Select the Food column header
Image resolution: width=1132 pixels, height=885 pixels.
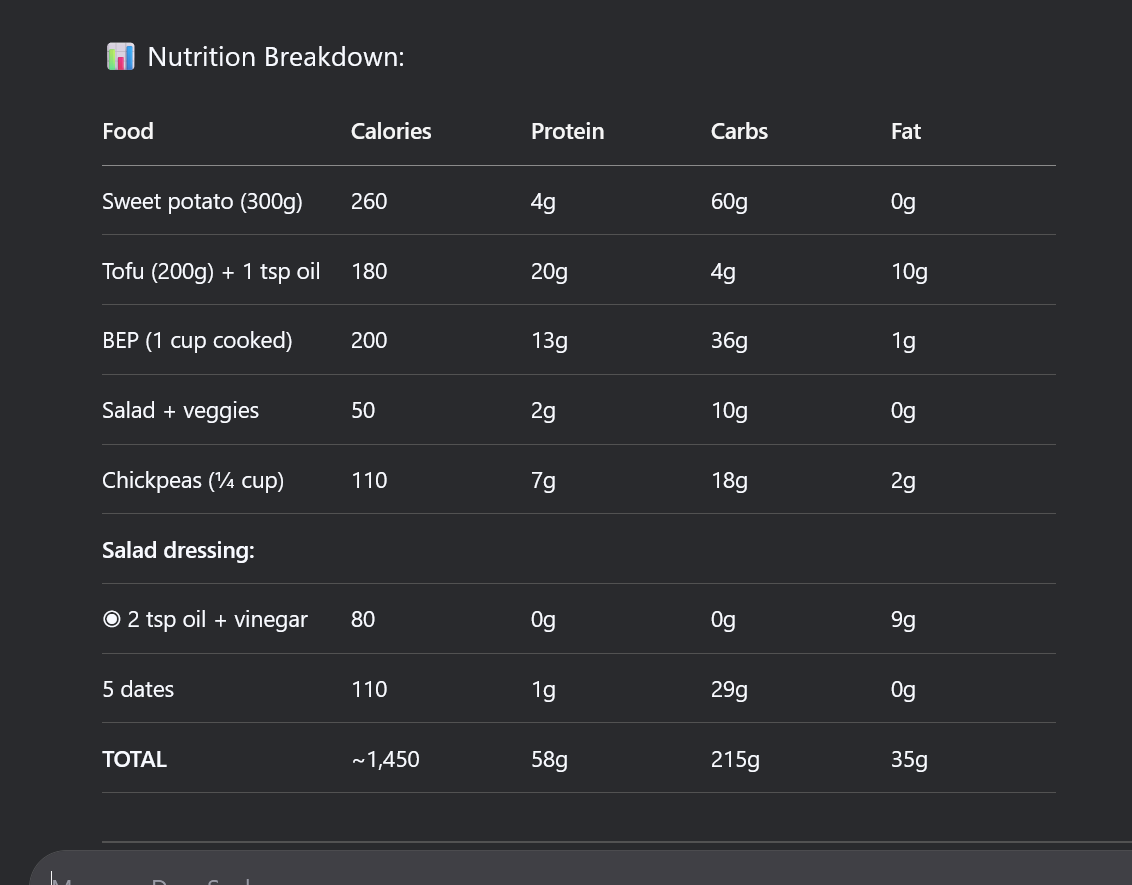(x=128, y=132)
